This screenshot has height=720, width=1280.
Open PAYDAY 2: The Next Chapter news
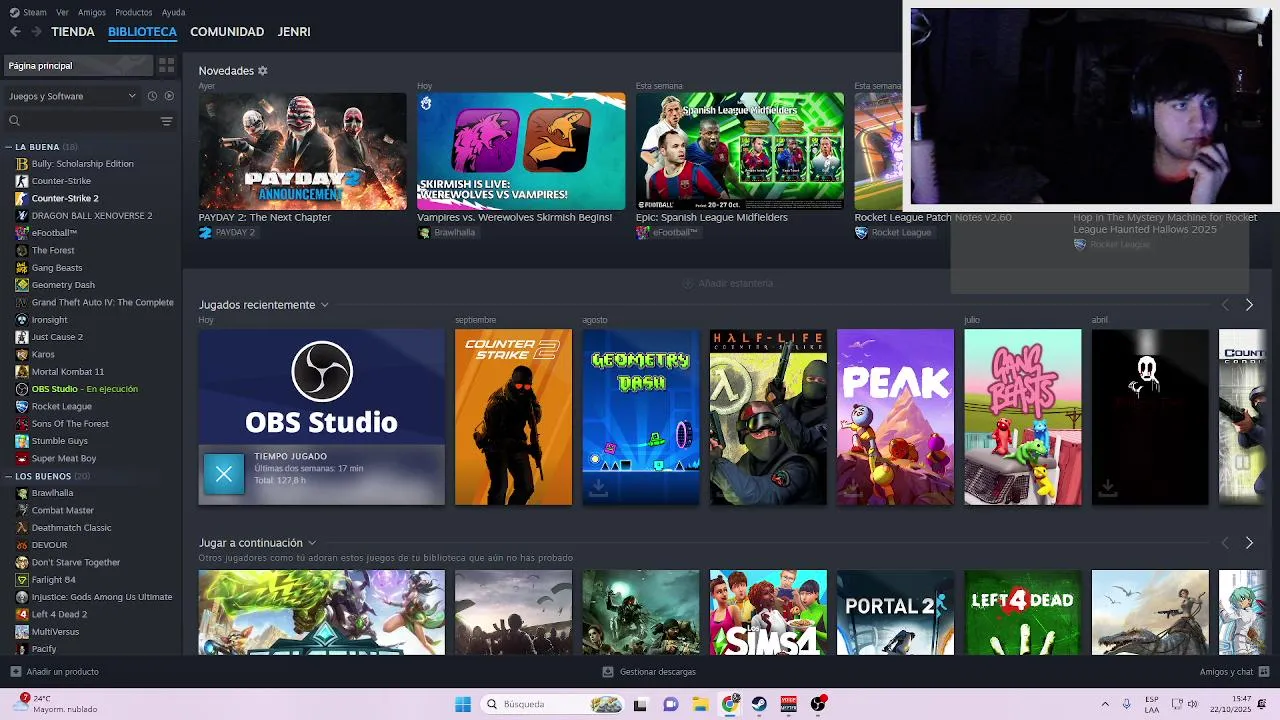[302, 151]
